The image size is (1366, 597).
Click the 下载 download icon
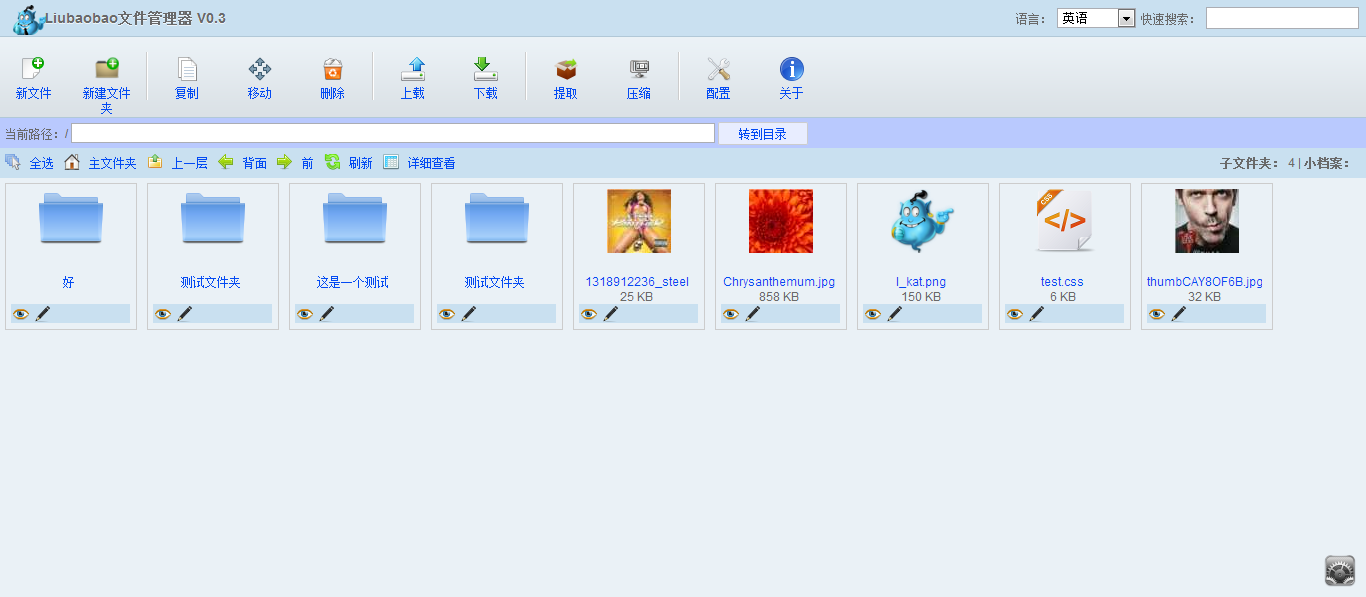(x=486, y=69)
